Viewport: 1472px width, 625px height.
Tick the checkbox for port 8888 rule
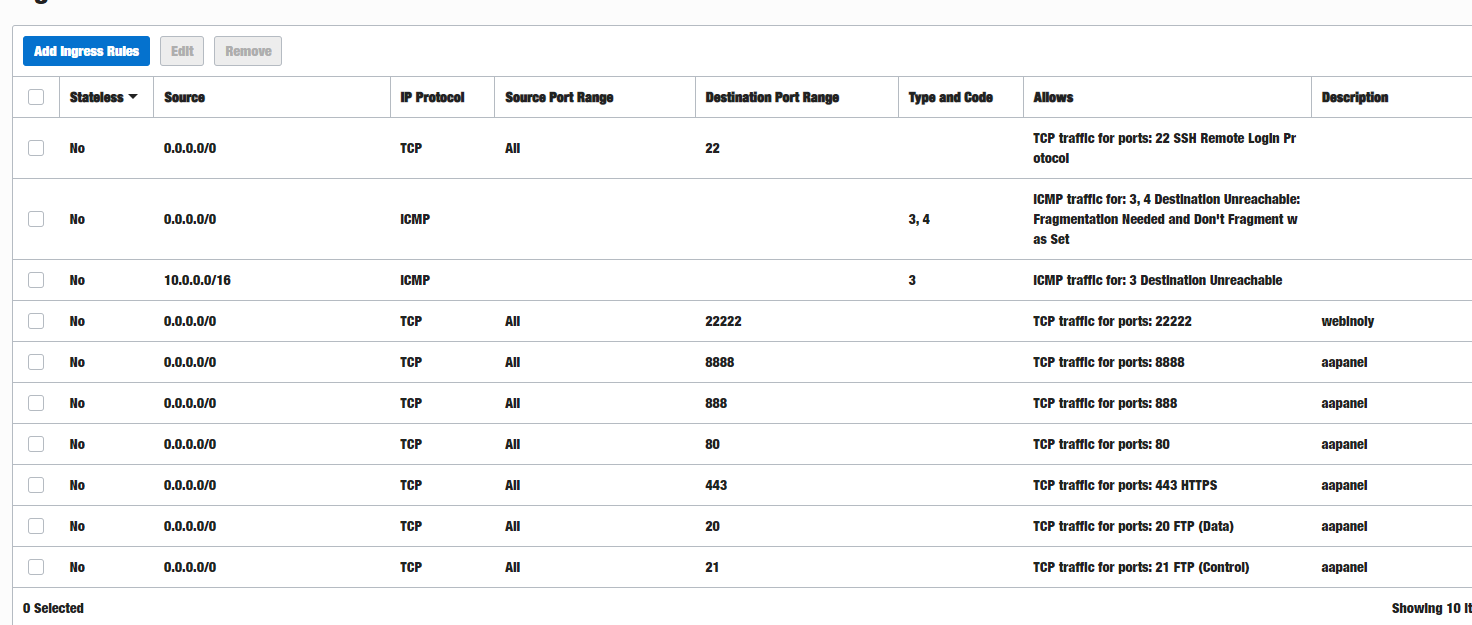click(x=36, y=362)
